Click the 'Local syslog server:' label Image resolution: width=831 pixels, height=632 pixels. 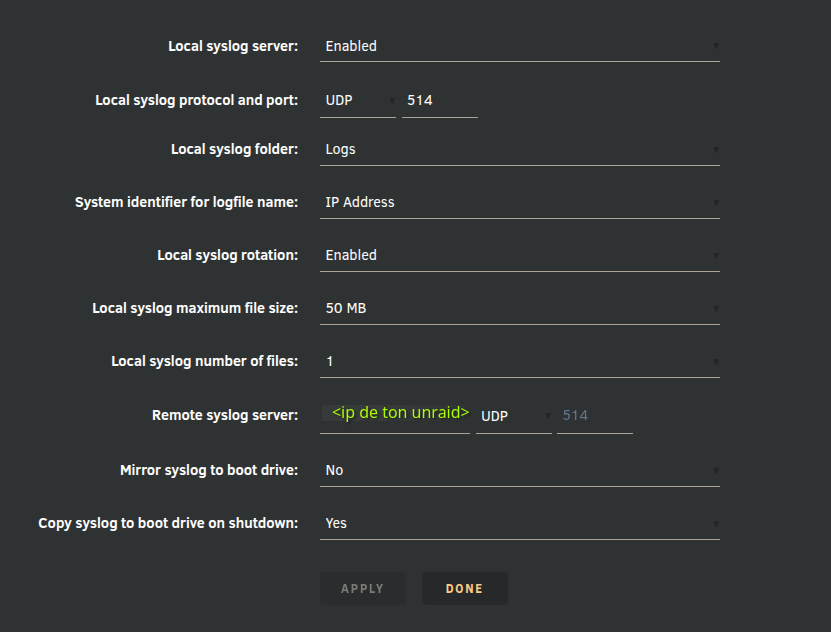click(233, 47)
